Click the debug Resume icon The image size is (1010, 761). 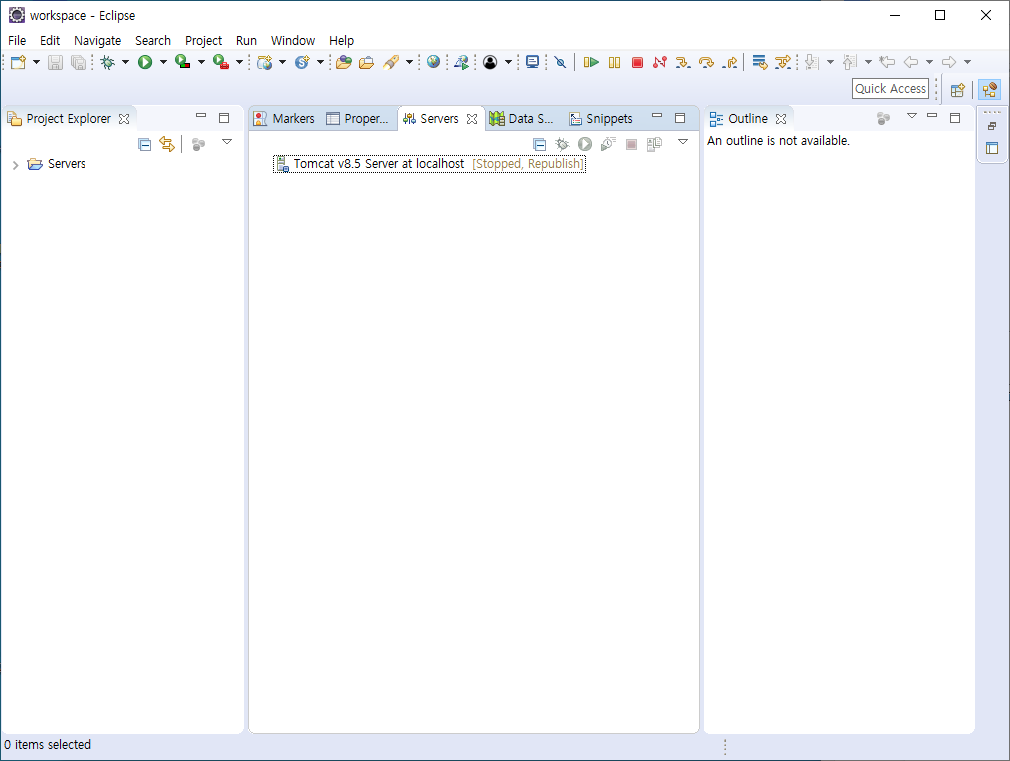(x=591, y=62)
